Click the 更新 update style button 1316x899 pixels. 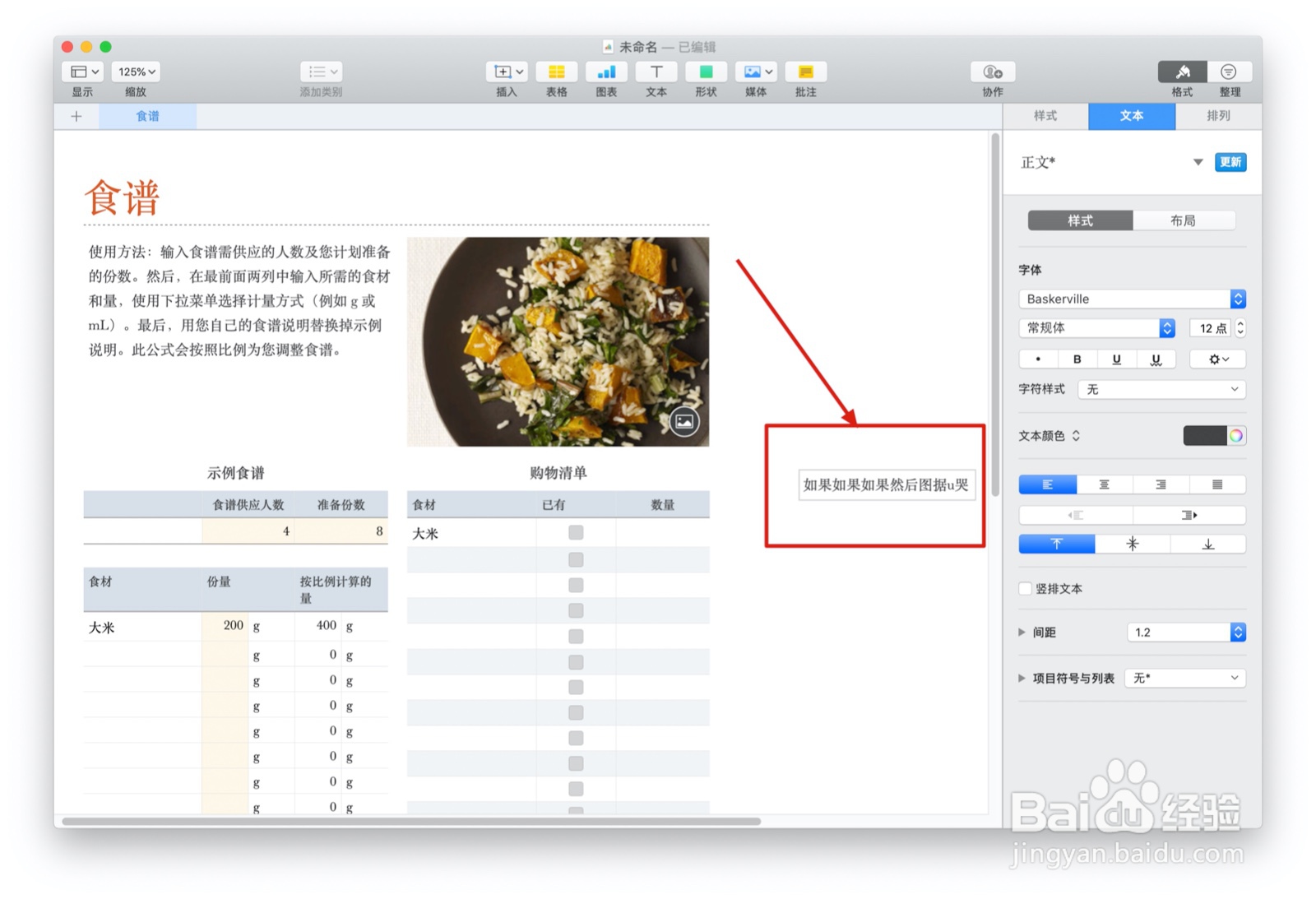[1230, 162]
